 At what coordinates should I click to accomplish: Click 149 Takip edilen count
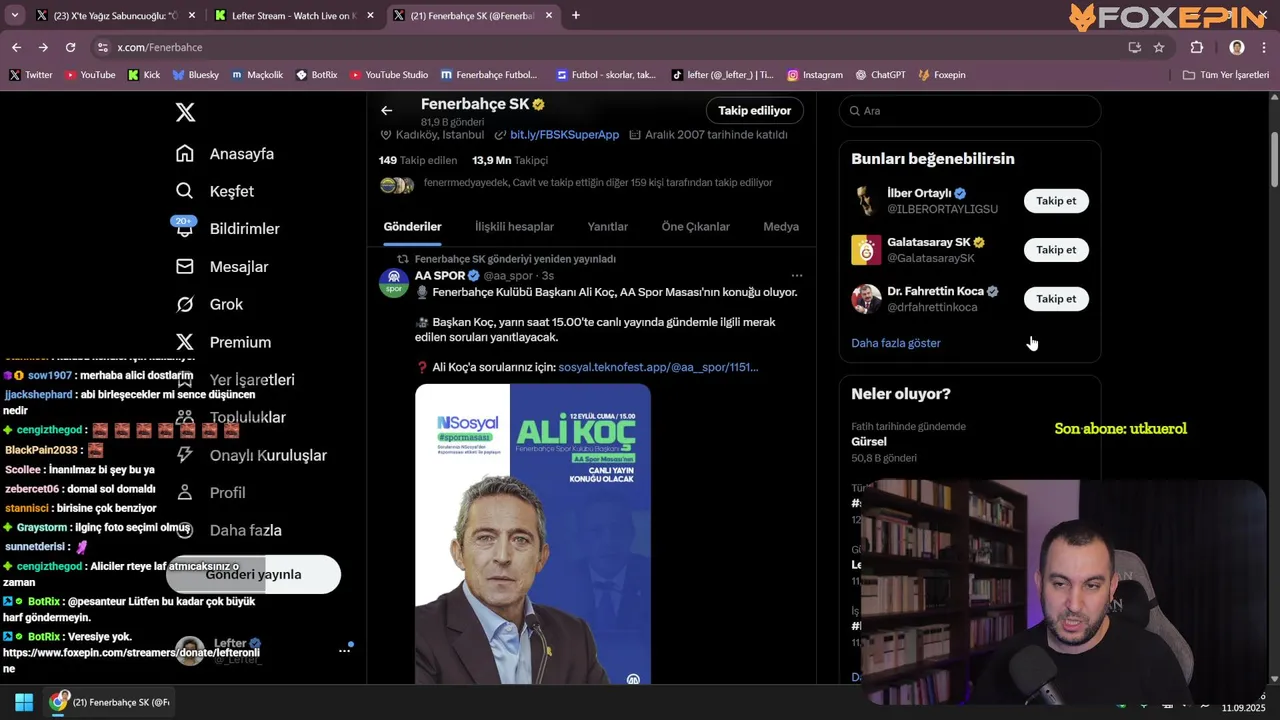pos(418,160)
